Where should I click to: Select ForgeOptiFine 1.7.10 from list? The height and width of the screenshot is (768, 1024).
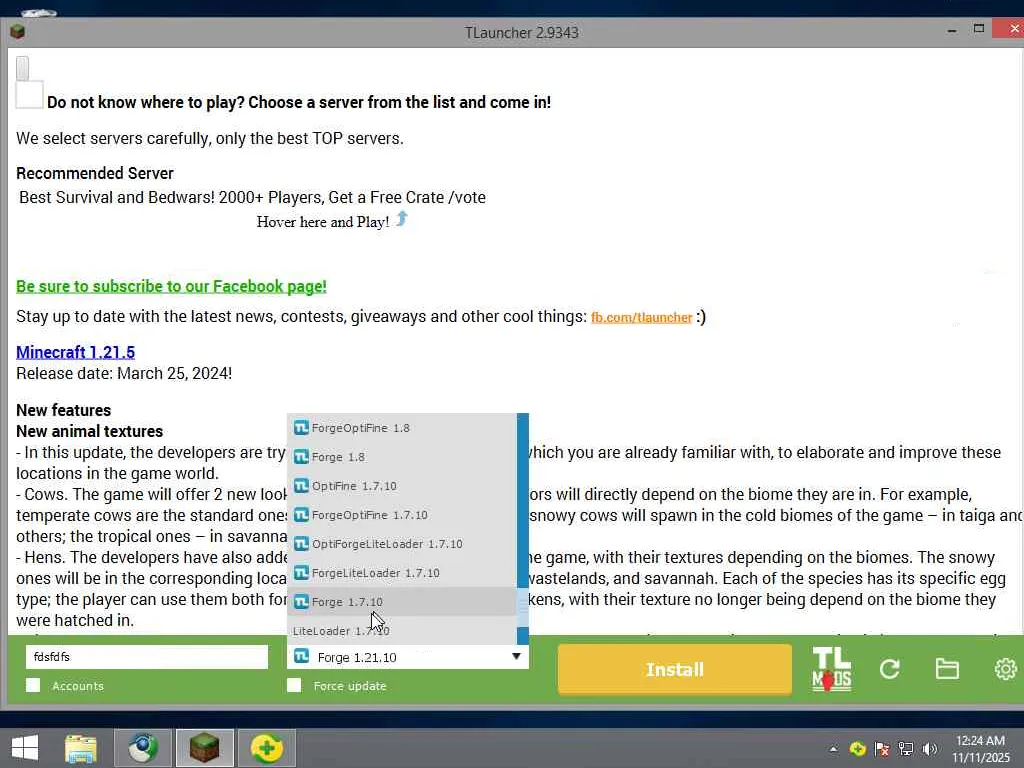[402, 515]
